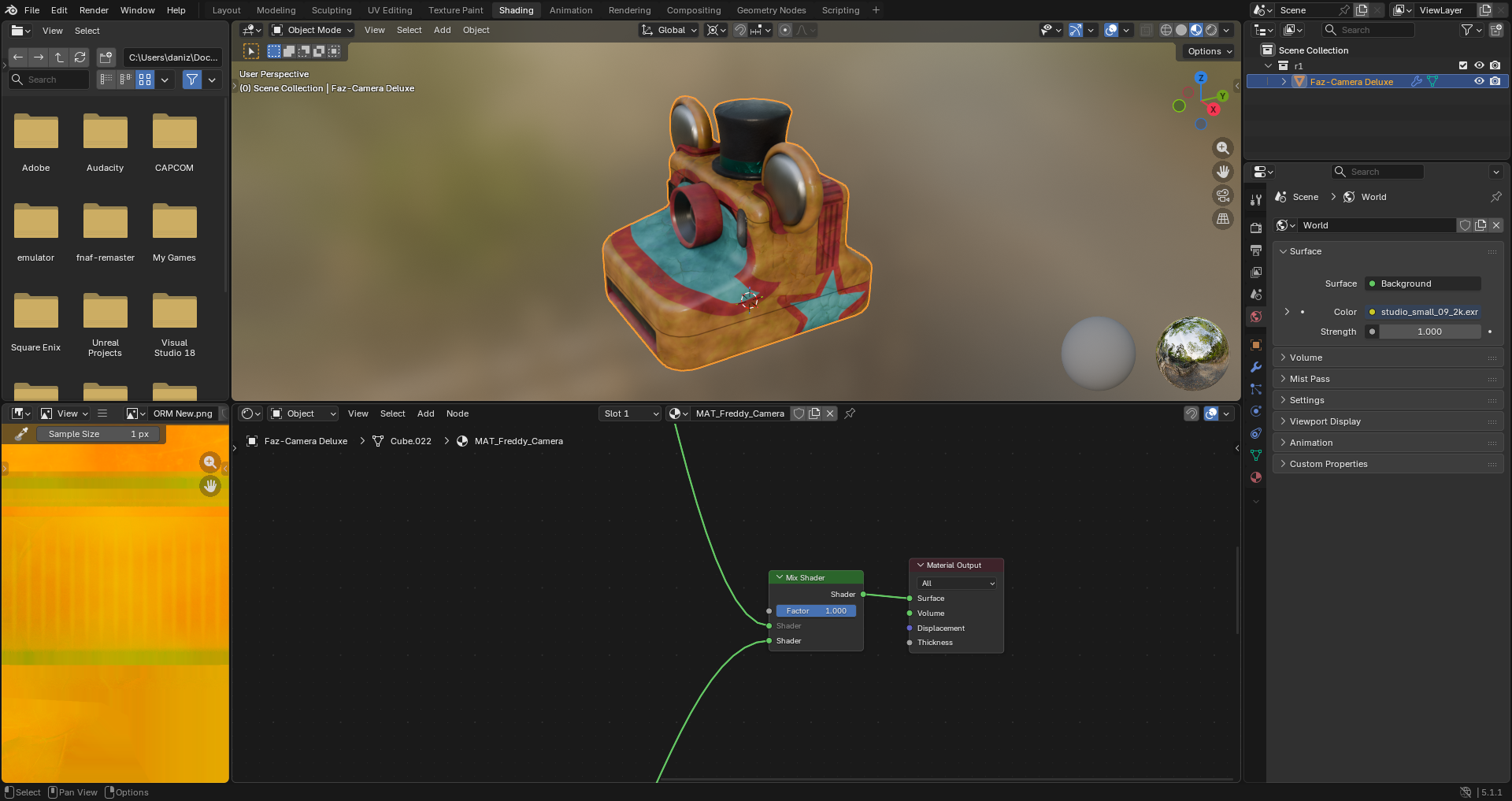This screenshot has width=1512, height=801.
Task: Switch to wireframe viewport shading
Action: pos(1166,30)
